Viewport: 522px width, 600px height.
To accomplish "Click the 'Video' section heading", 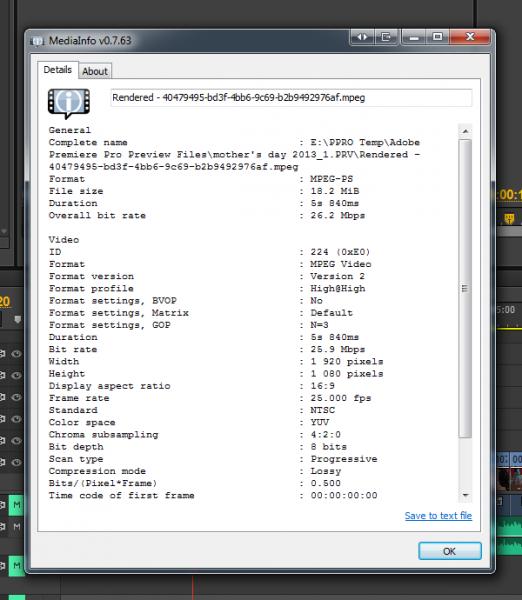I will pos(64,240).
